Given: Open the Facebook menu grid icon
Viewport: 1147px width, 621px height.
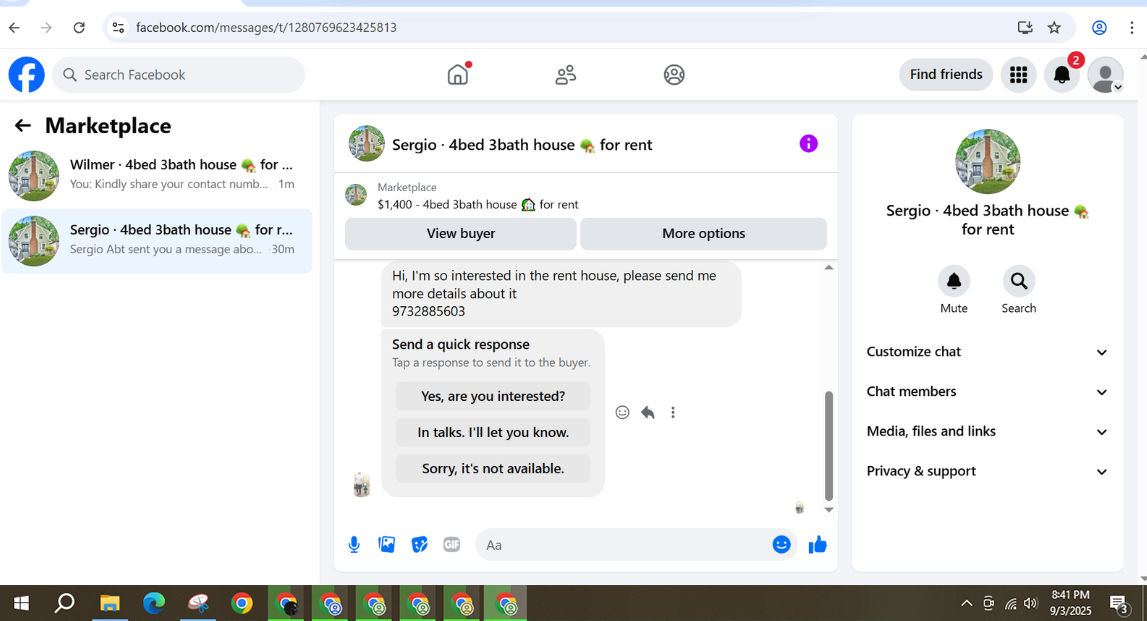Looking at the screenshot, I should coord(1018,75).
